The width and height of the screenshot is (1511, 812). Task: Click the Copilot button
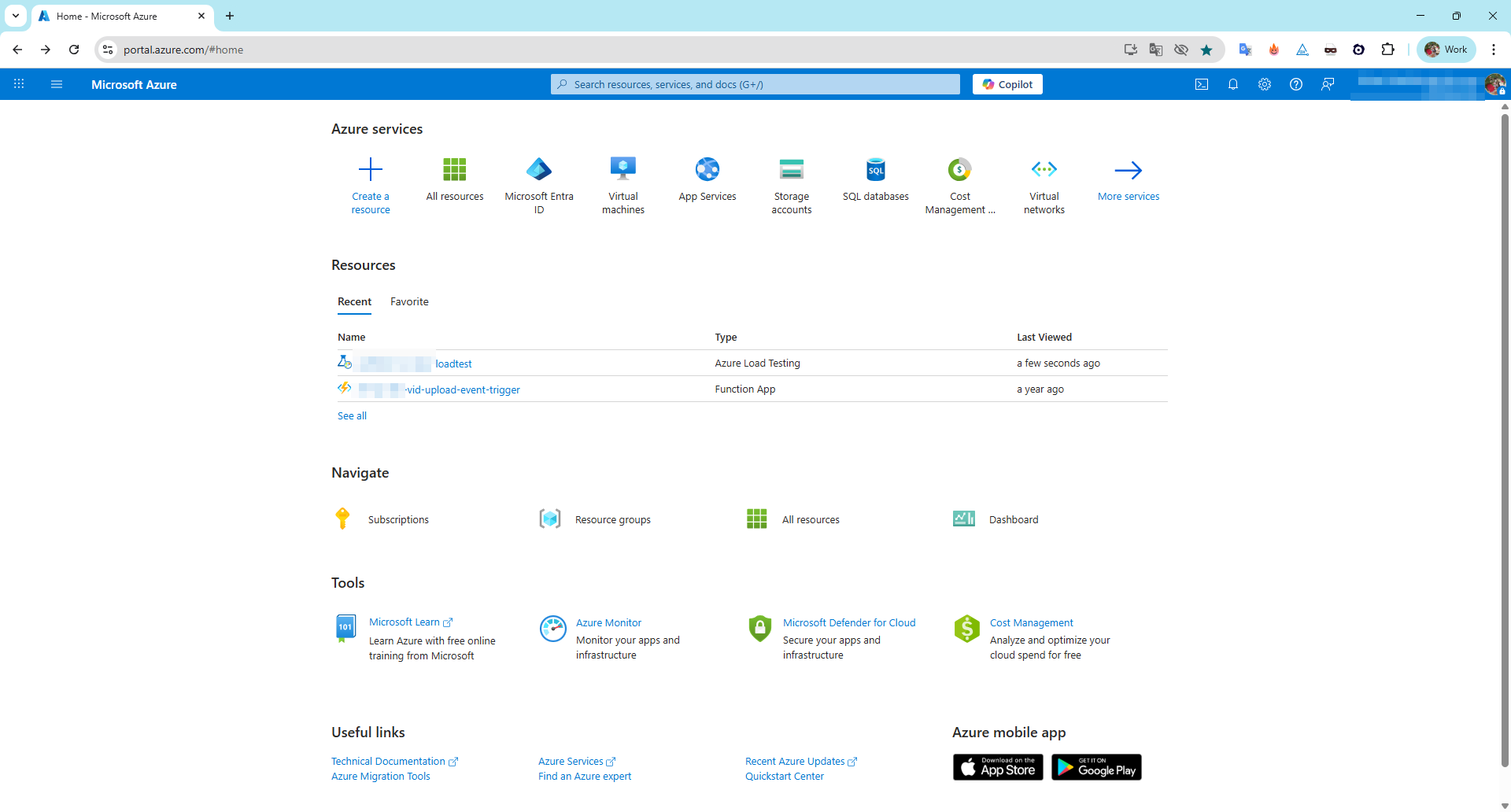[x=1007, y=84]
